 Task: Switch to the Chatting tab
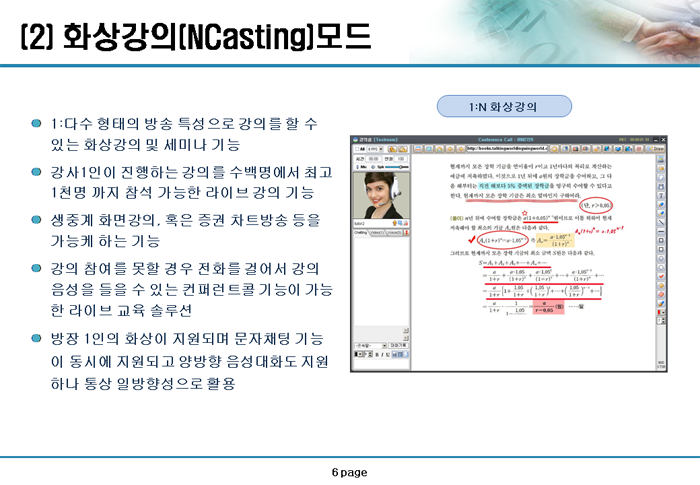pos(361,233)
